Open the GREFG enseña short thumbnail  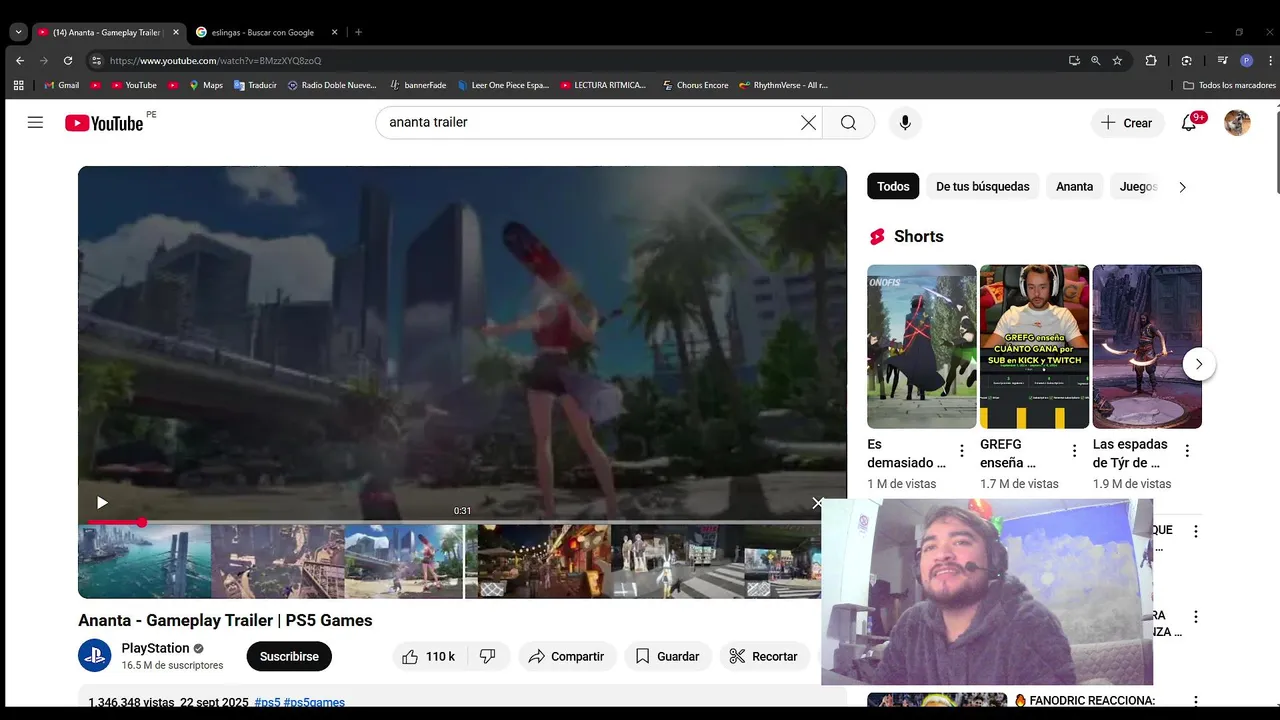1034,347
